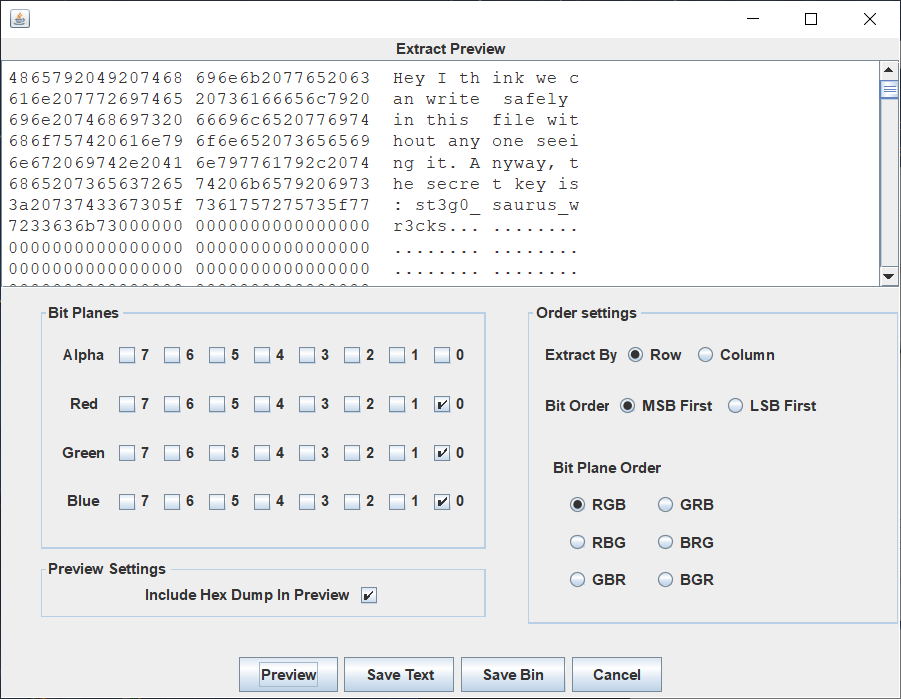Click decoded text 'he secre t key is'

(x=486, y=184)
